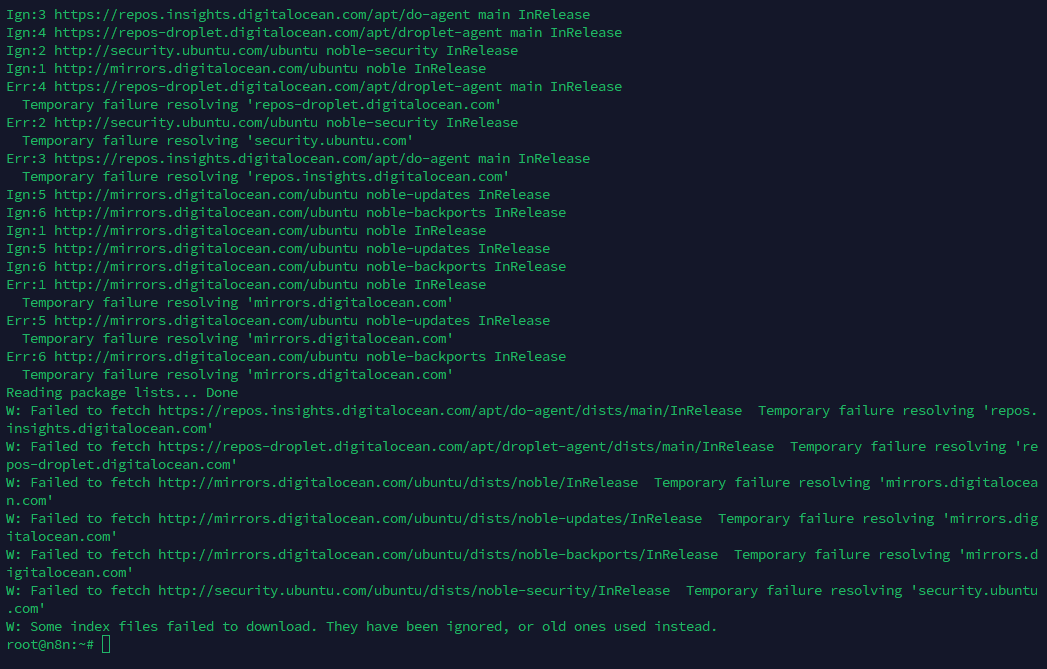Image resolution: width=1047 pixels, height=669 pixels.
Task: Click the 'W: Some index files failed to download' warning
Action: click(361, 626)
